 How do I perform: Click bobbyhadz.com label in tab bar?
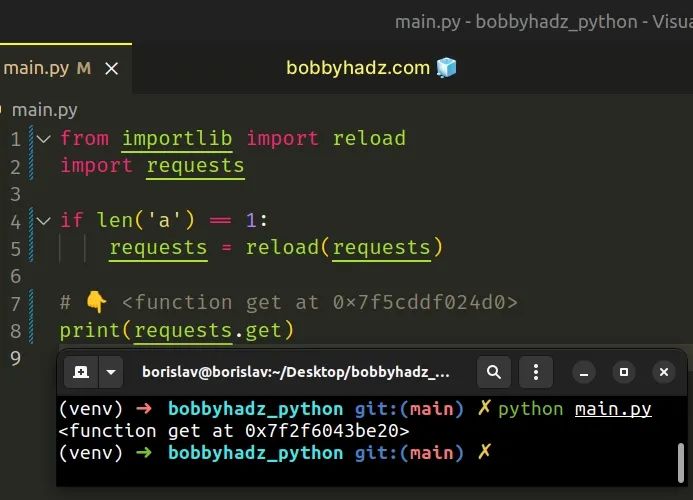click(358, 68)
